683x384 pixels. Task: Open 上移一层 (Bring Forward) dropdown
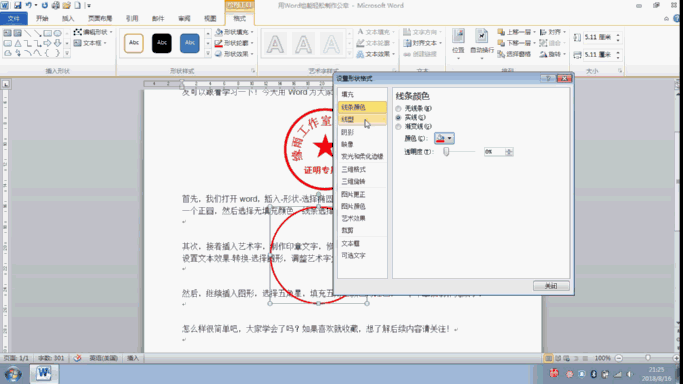pyautogui.click(x=517, y=32)
